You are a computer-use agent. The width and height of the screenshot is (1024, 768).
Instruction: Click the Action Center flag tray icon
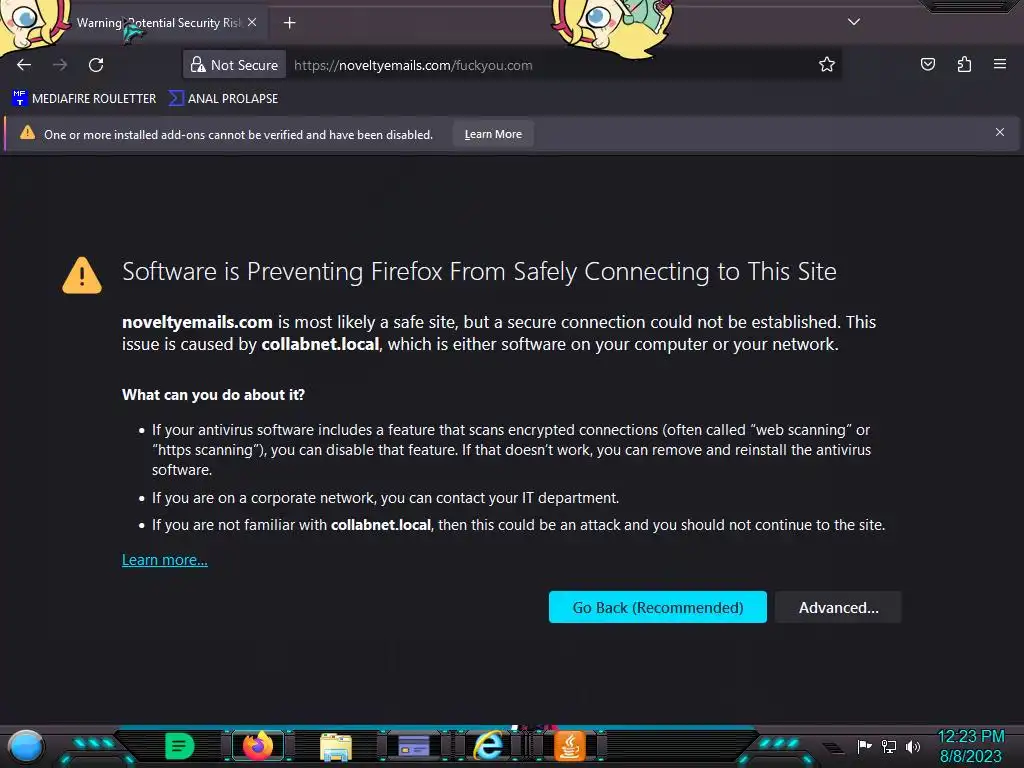click(864, 746)
